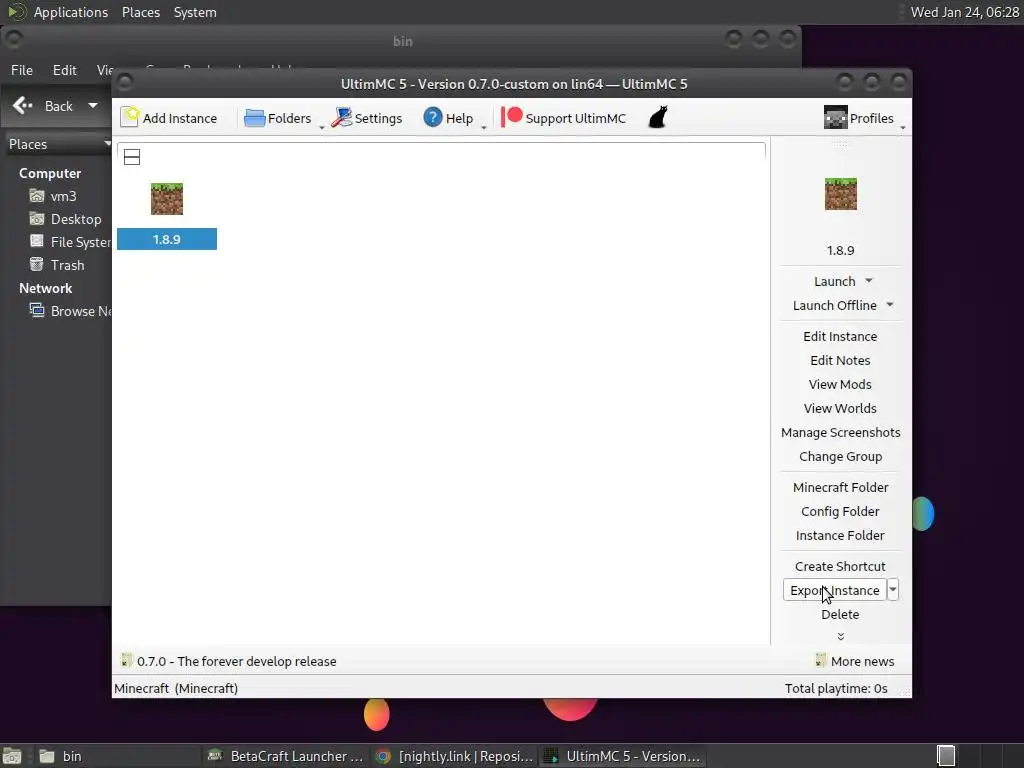Open the Instance Folder
Image resolution: width=1024 pixels, height=768 pixels.
[x=840, y=536]
